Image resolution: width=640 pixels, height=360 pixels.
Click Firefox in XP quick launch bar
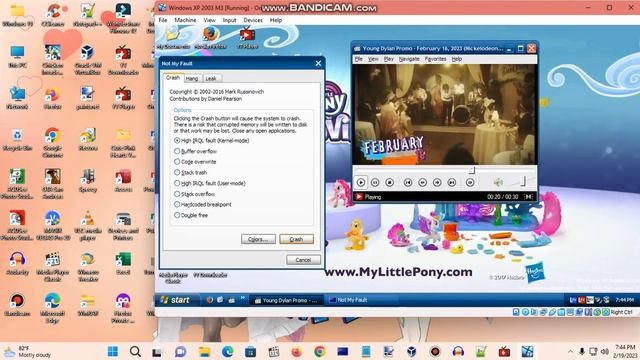[210, 300]
